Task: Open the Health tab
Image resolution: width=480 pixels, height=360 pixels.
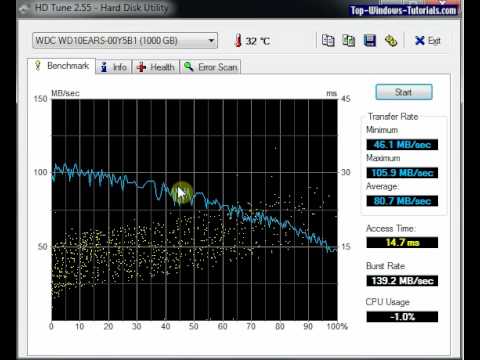Action: coord(156,67)
